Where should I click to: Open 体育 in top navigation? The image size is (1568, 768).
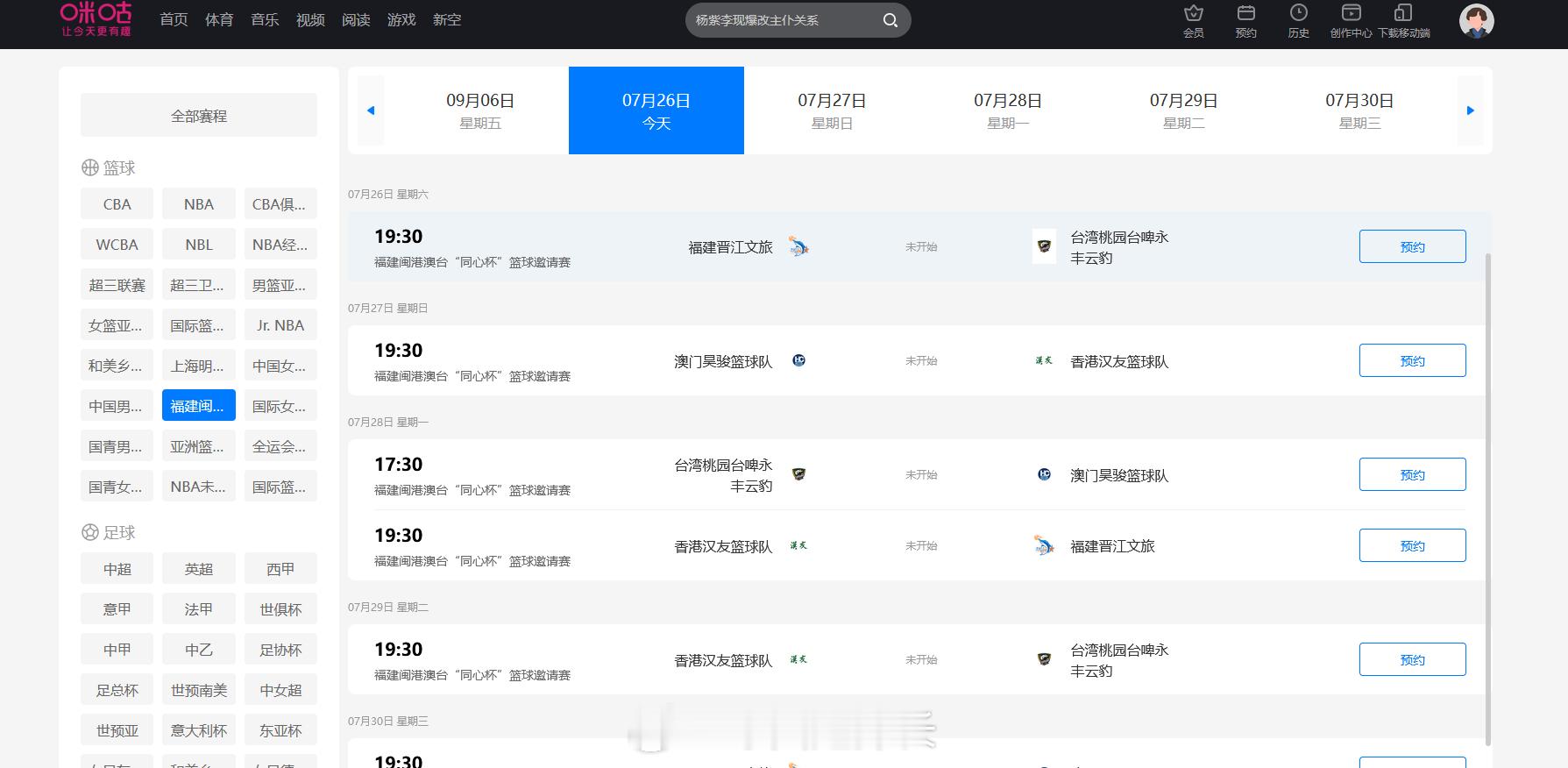[219, 19]
